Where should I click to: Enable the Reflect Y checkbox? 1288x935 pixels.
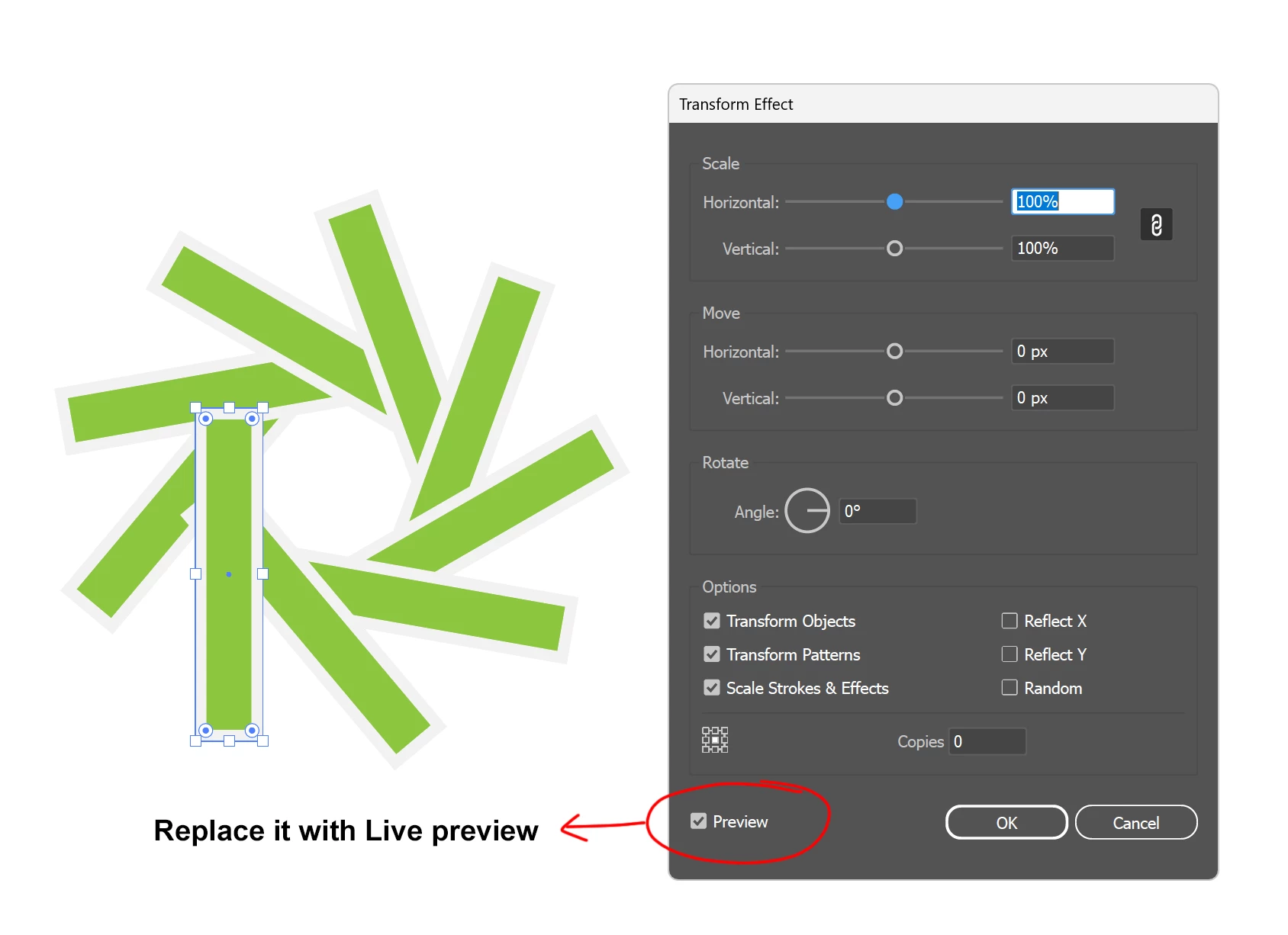pyautogui.click(x=1009, y=654)
